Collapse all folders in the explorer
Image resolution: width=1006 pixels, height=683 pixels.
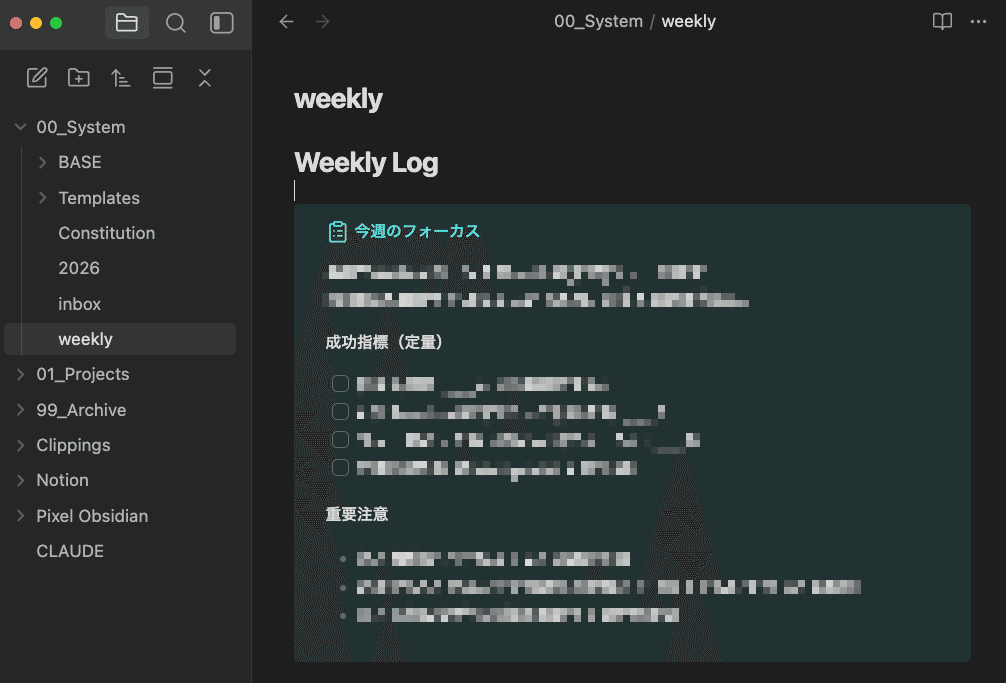(205, 78)
